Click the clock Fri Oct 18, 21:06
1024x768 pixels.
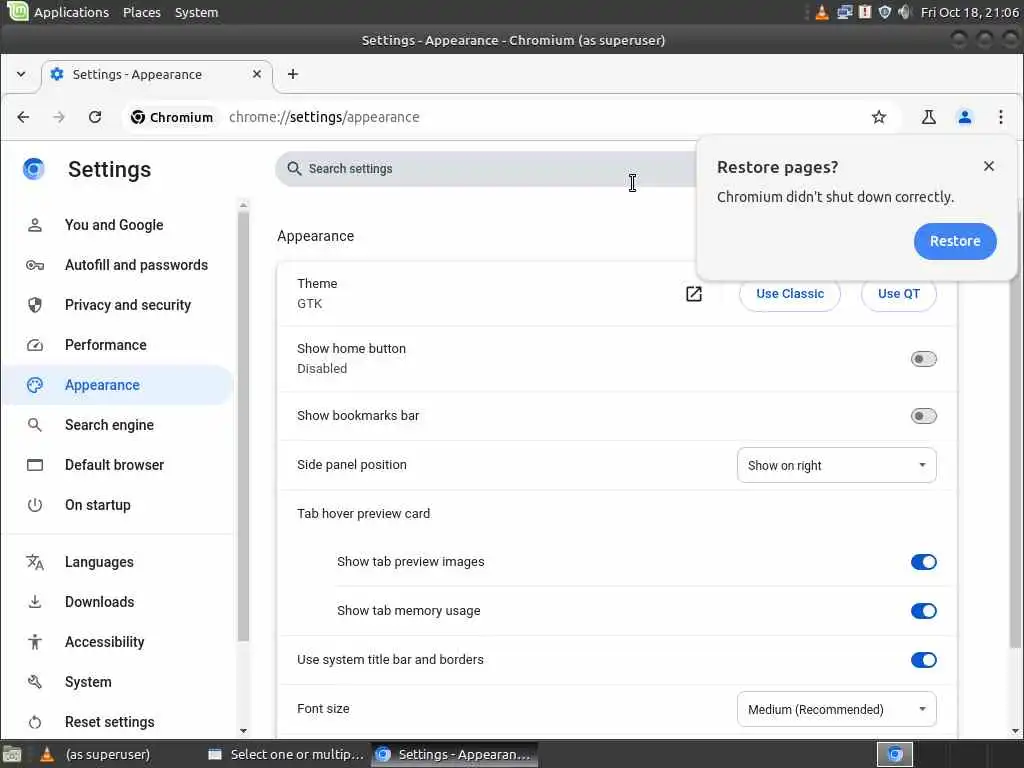click(x=969, y=12)
